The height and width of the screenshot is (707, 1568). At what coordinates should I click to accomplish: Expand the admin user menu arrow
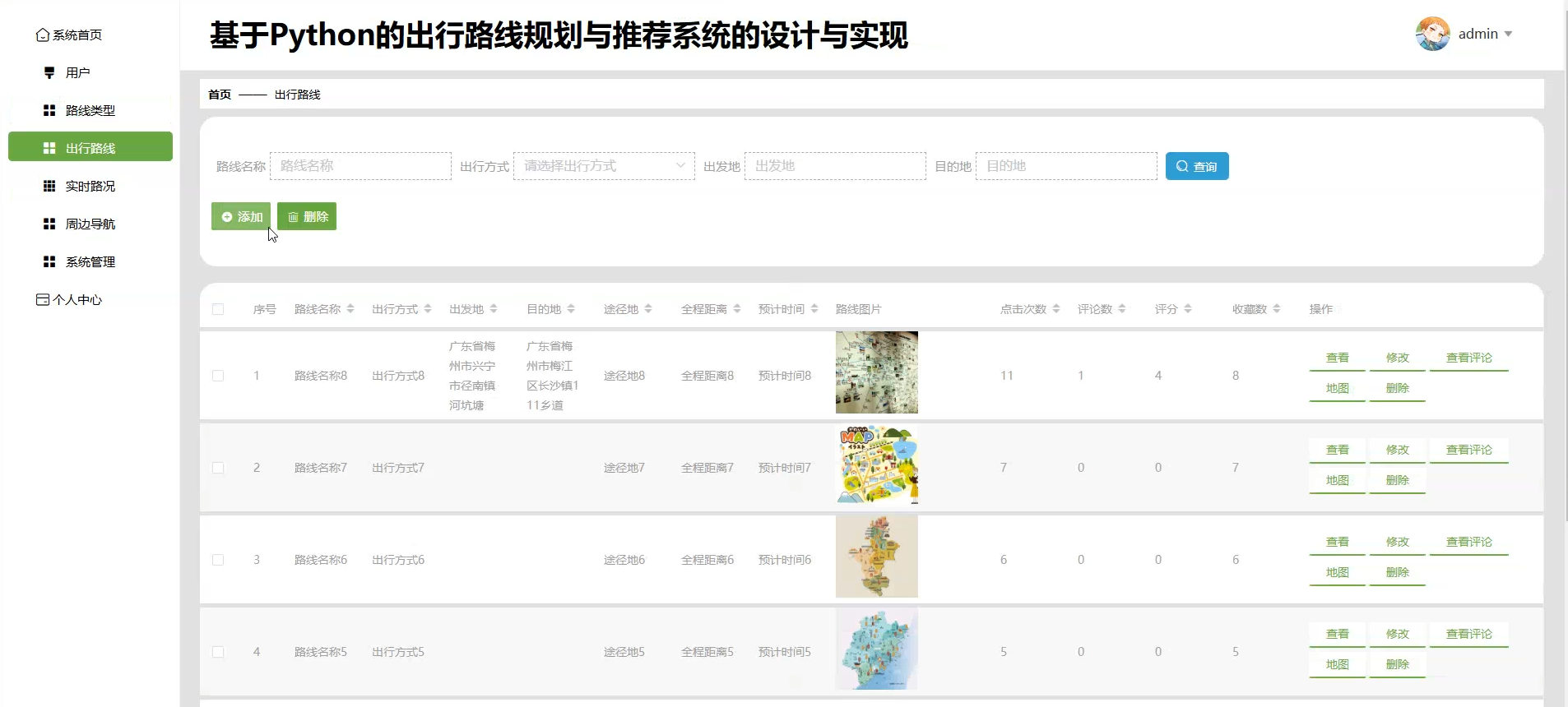coord(1508,35)
